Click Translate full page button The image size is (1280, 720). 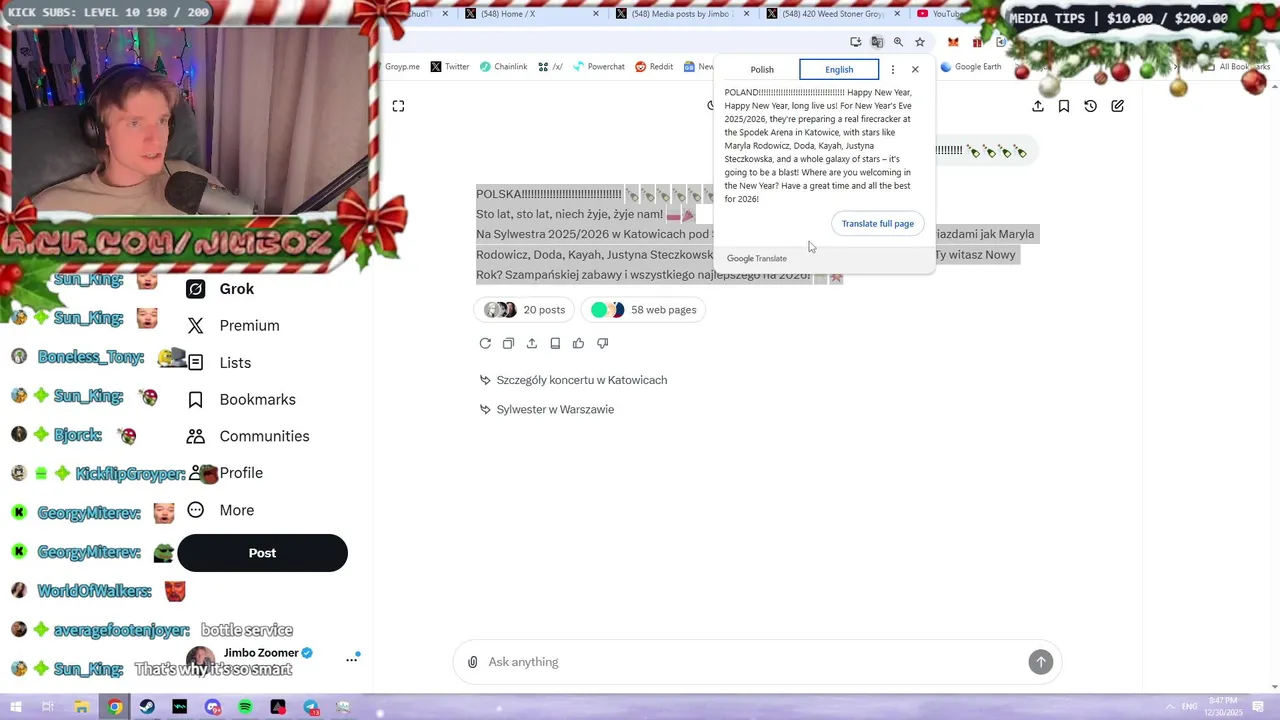point(877,223)
